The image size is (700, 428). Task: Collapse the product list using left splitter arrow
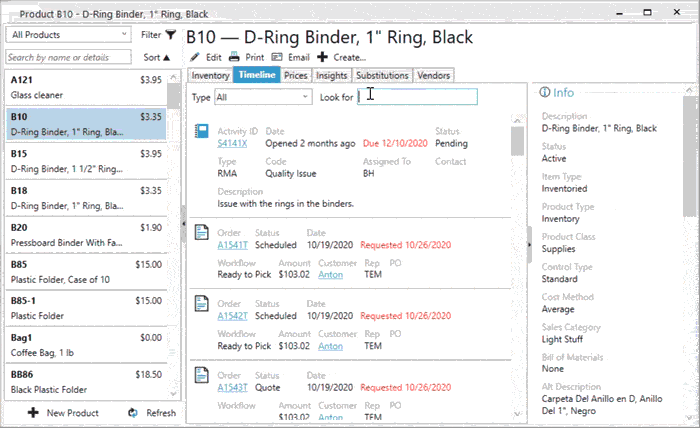183,224
